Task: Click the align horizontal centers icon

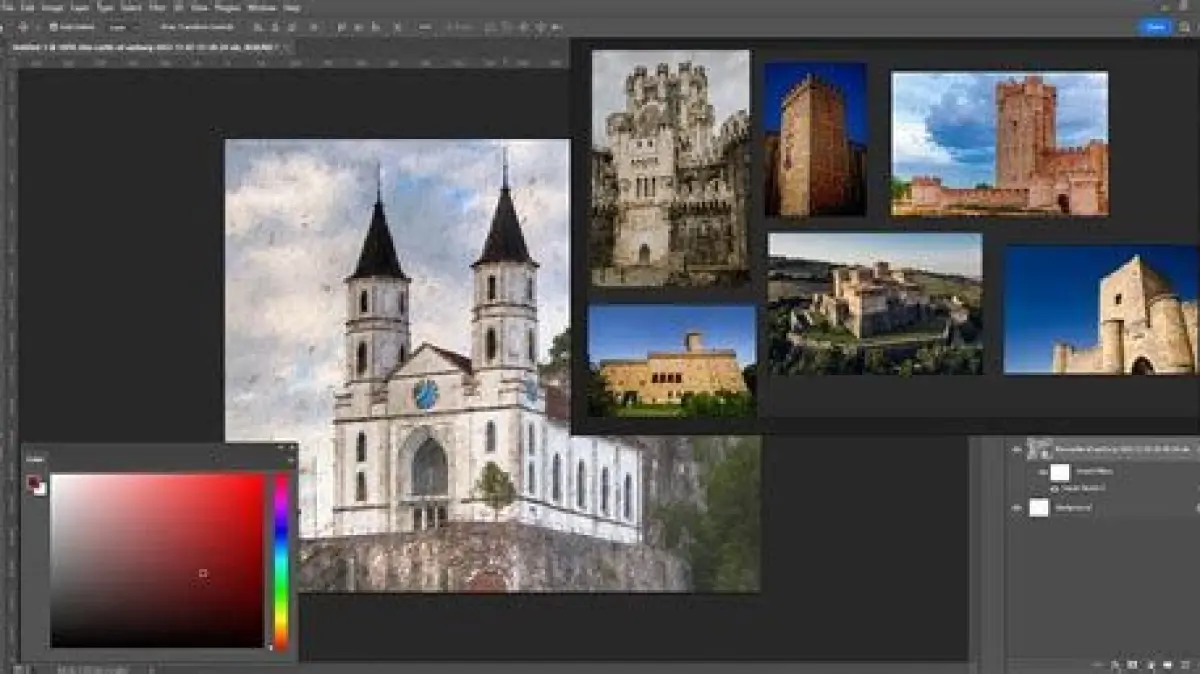Action: pos(274,27)
